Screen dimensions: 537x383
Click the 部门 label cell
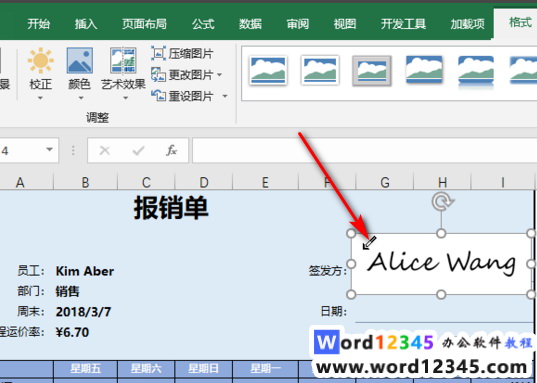point(31,291)
